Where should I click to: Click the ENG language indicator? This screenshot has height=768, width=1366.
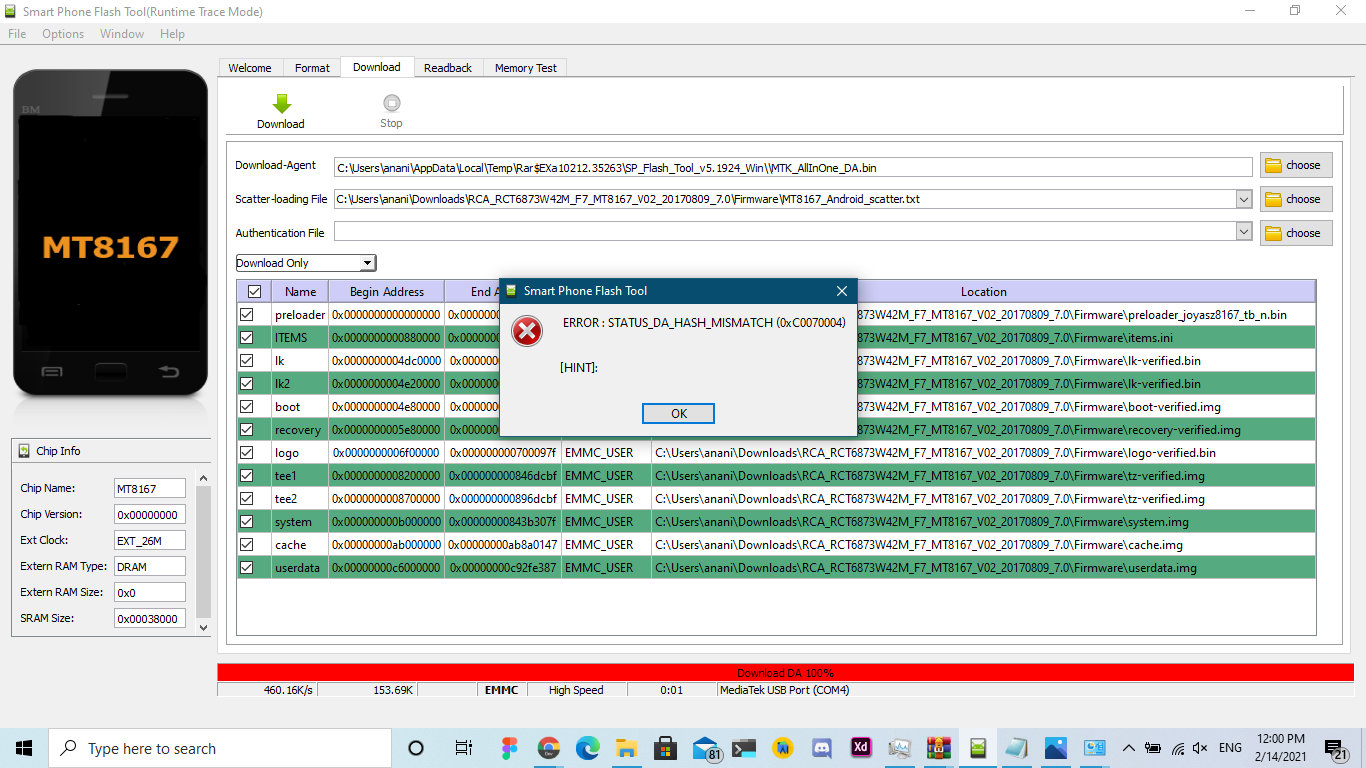click(1230, 748)
